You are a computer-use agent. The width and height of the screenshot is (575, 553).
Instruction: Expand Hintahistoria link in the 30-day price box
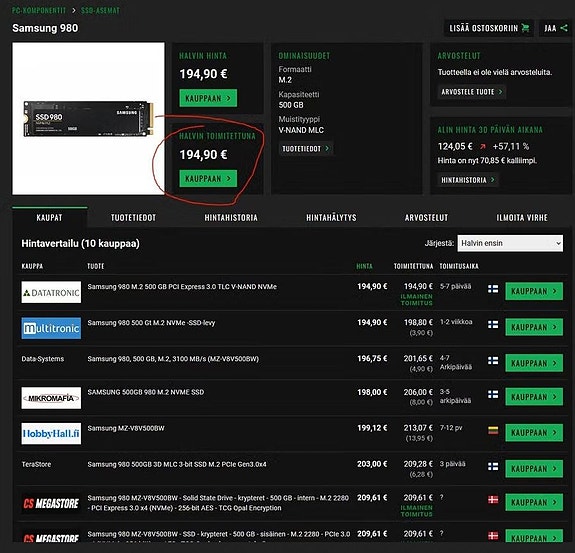click(x=468, y=180)
